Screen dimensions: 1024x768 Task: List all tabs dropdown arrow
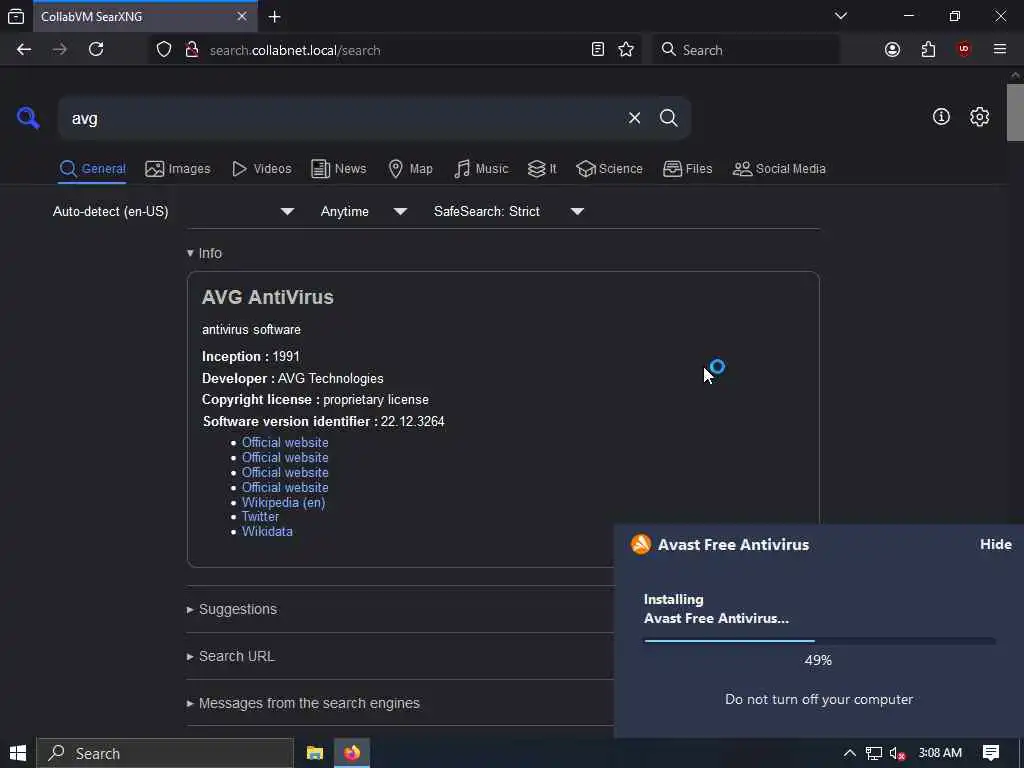click(x=840, y=16)
